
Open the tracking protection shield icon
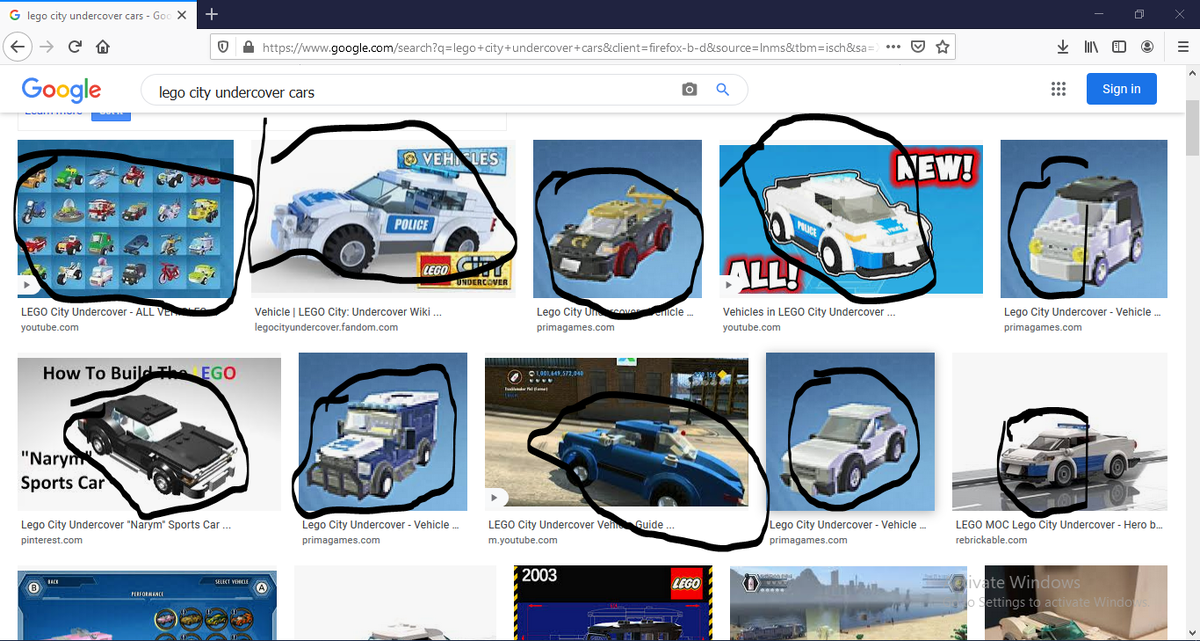pyautogui.click(x=223, y=47)
